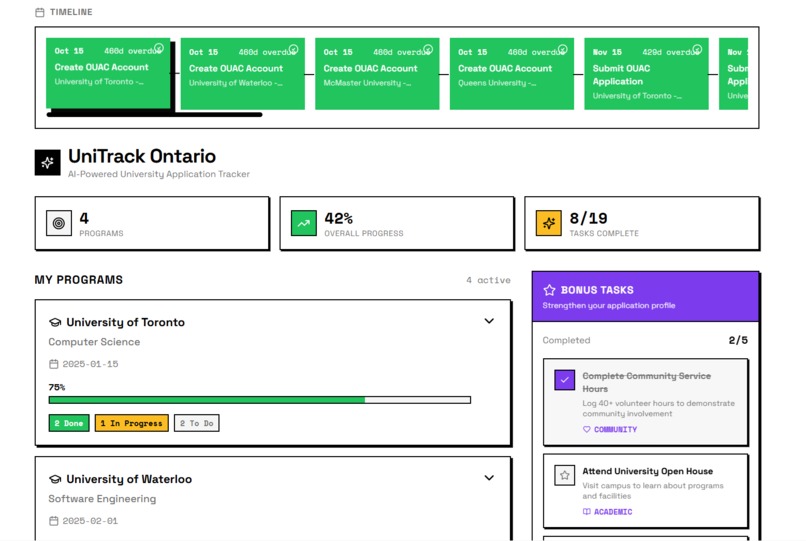
Task: Mark McMaster Create OUAC Account timeline card complete
Action: click(428, 49)
